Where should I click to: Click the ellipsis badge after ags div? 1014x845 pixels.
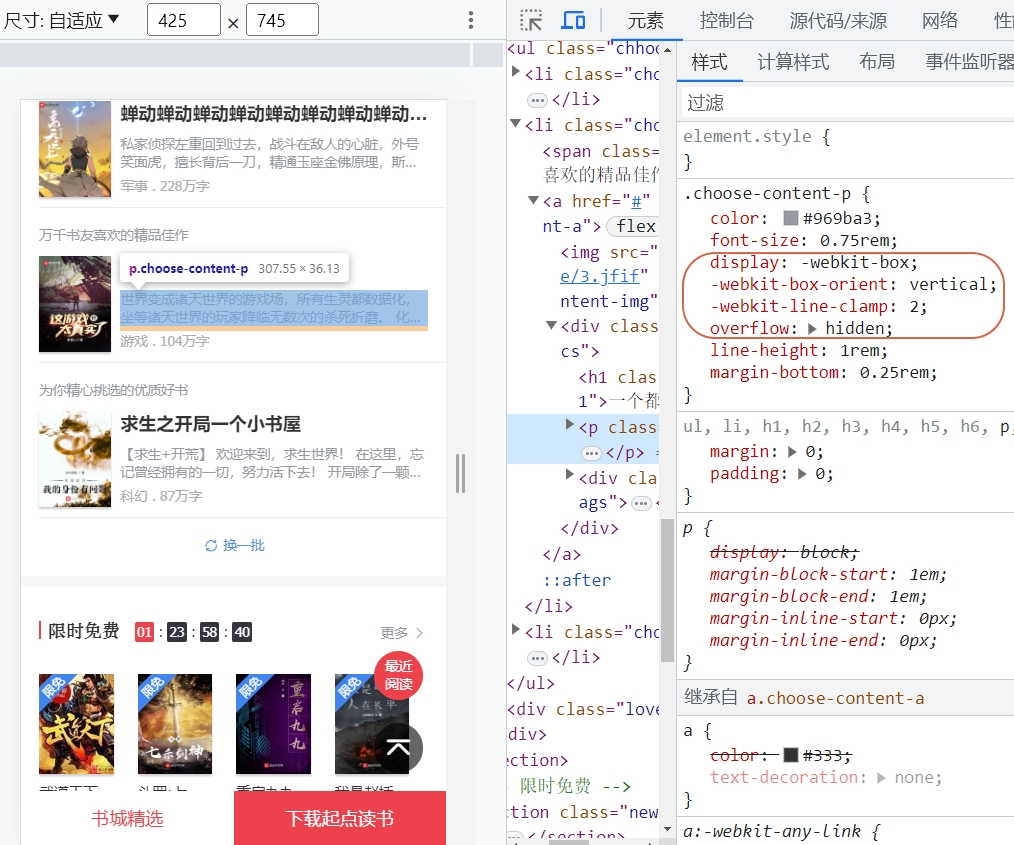pos(641,503)
